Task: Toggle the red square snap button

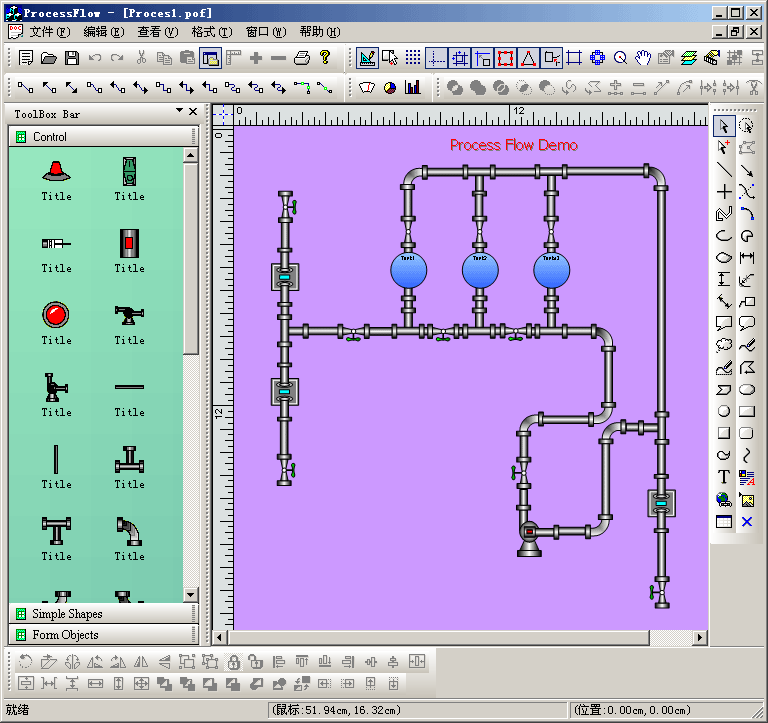Action: click(x=505, y=58)
